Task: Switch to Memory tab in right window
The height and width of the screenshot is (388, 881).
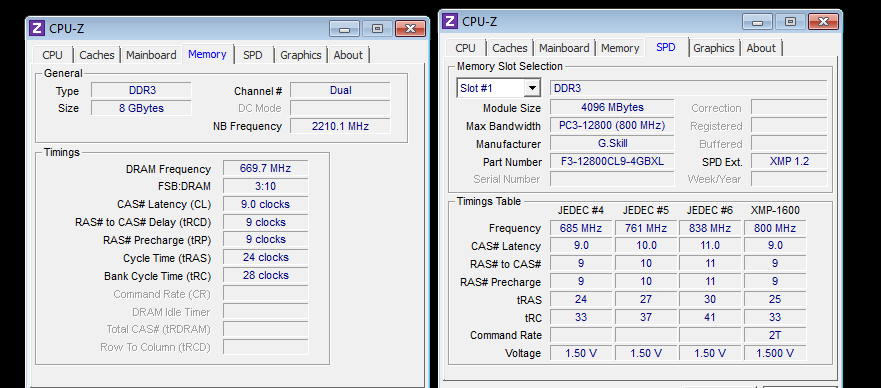Action: [x=620, y=48]
